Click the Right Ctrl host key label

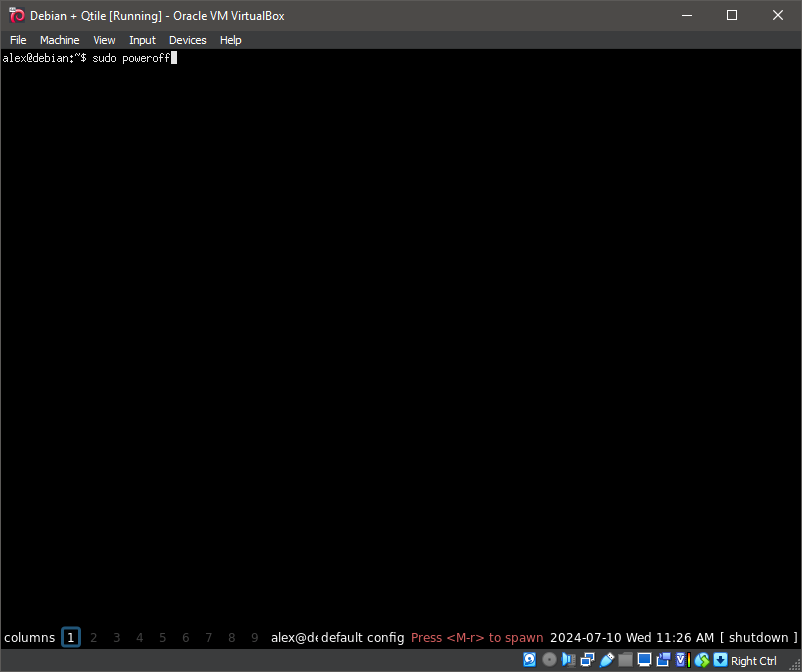click(x=754, y=660)
